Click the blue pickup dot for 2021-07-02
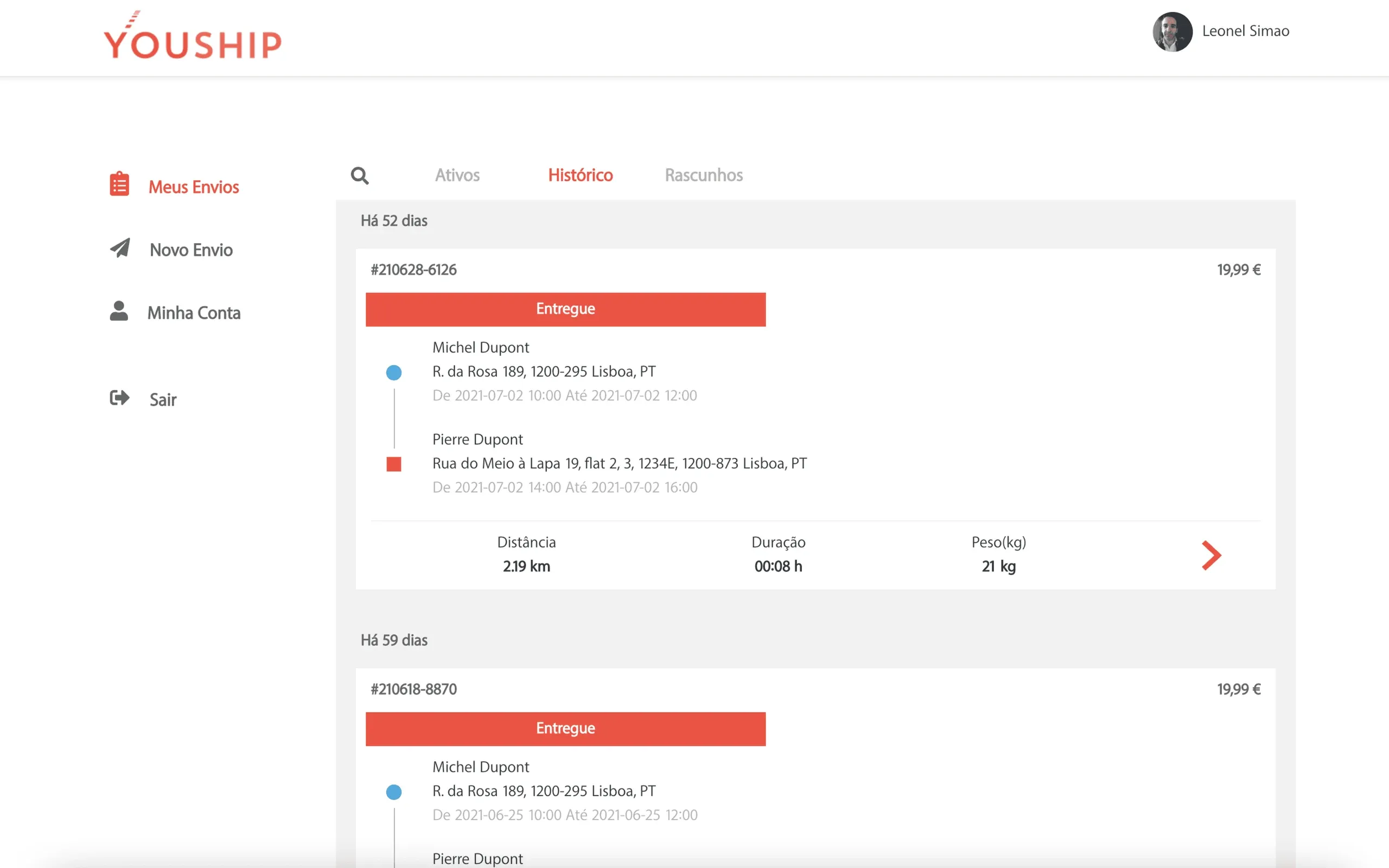This screenshot has width=1389, height=868. pyautogui.click(x=394, y=373)
